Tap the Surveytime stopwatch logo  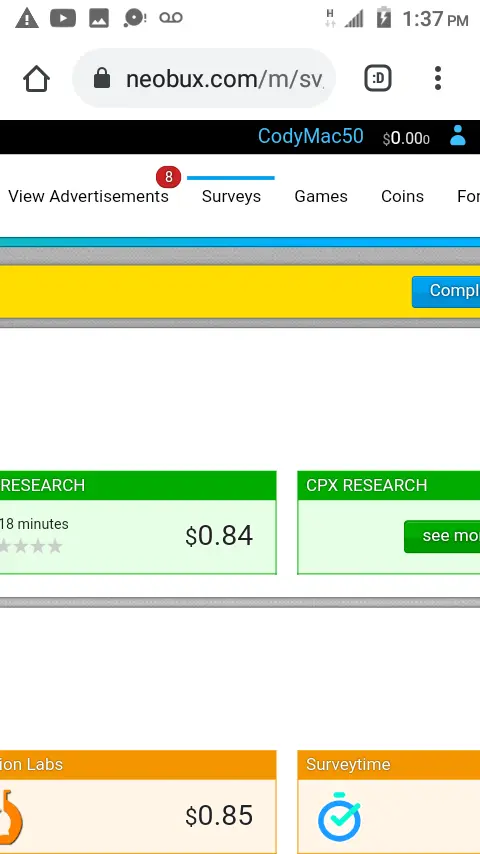point(339,816)
